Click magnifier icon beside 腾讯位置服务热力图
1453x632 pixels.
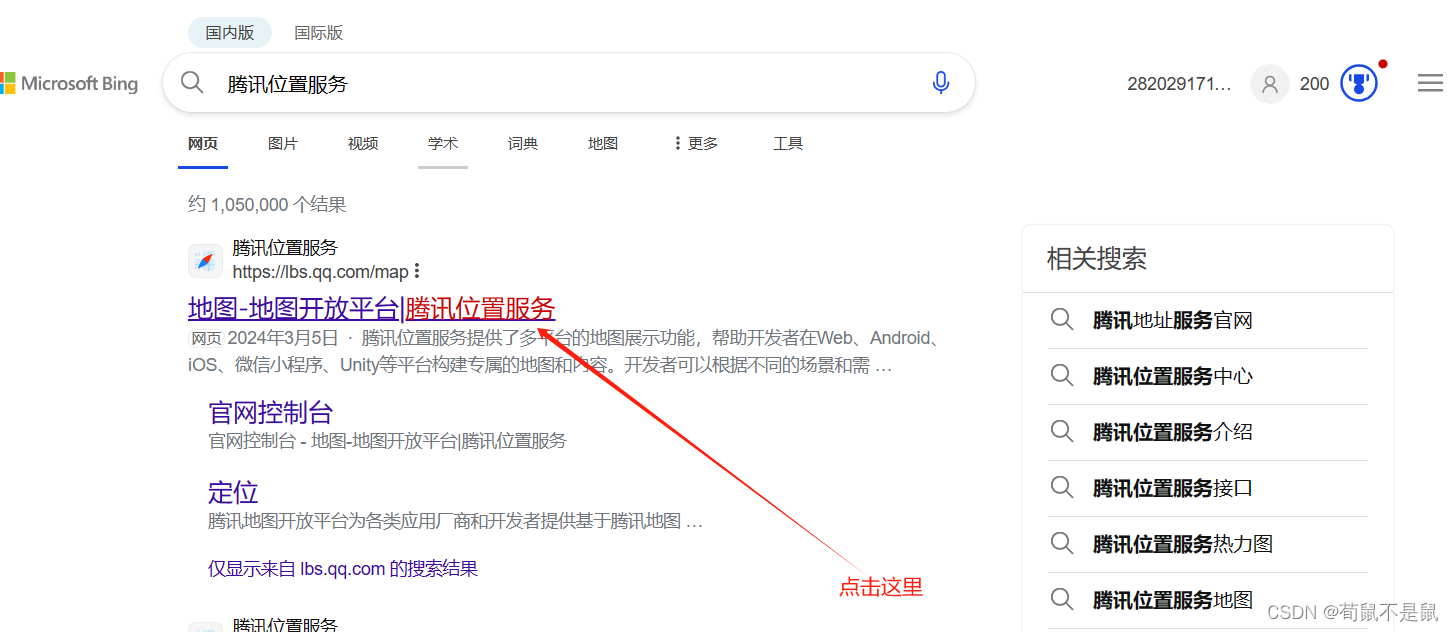(1062, 544)
